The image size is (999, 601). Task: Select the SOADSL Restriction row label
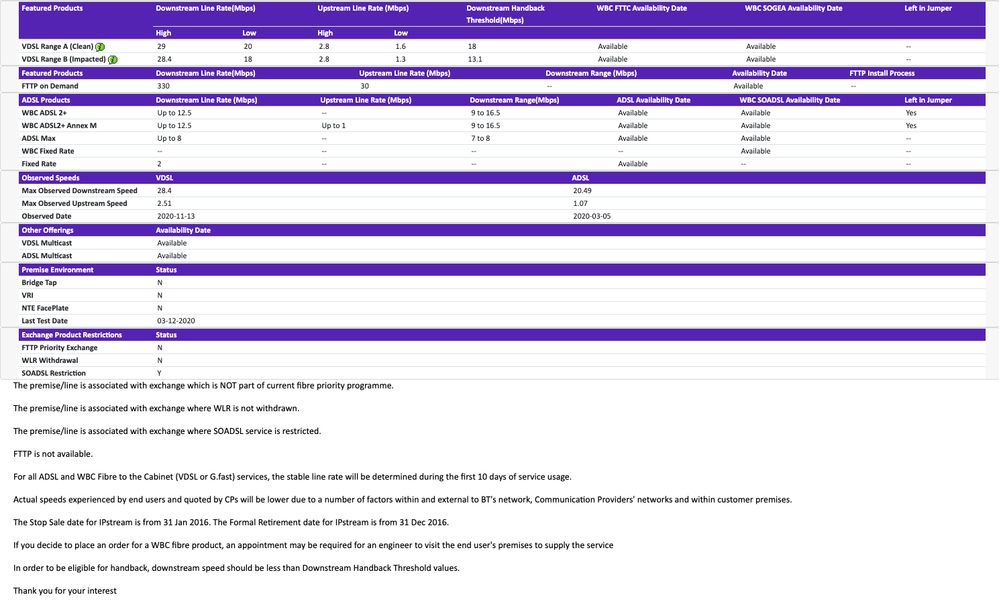pyautogui.click(x=54, y=373)
